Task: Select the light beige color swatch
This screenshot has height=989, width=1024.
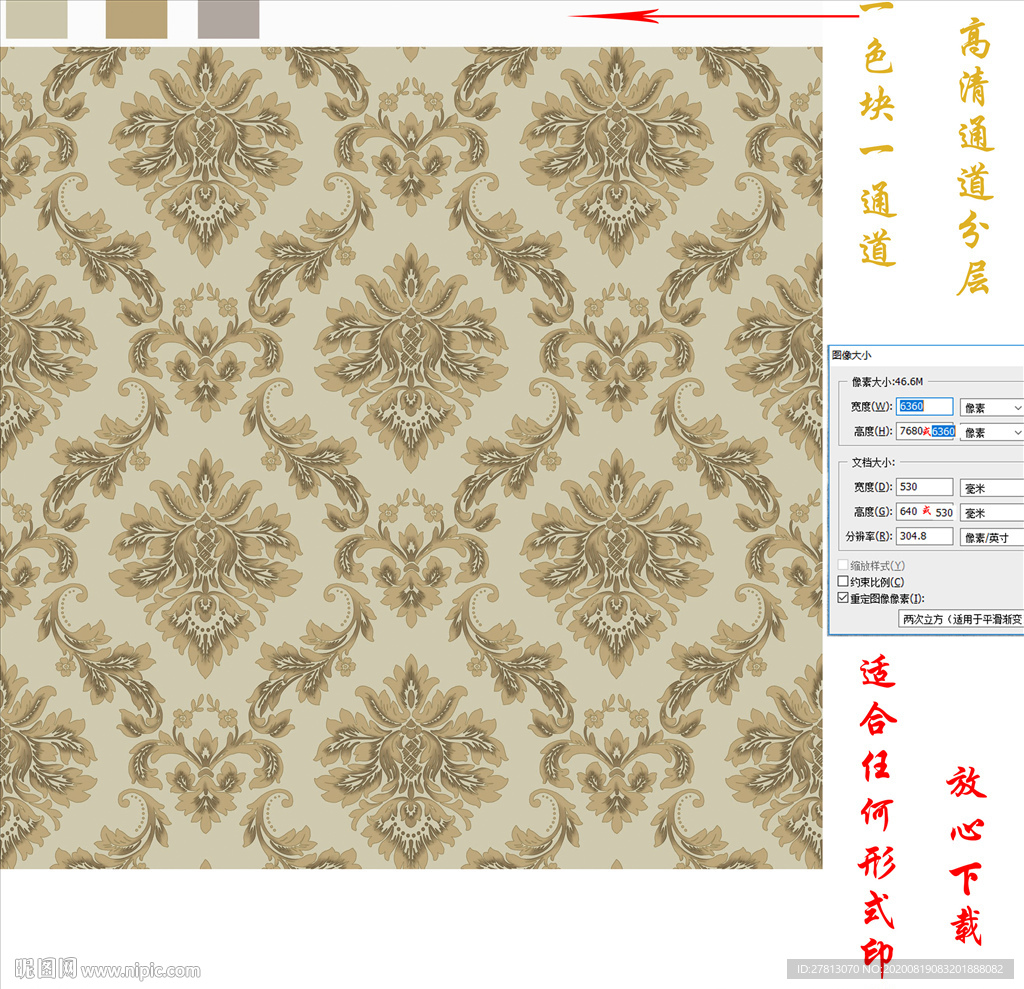Action: [37, 19]
